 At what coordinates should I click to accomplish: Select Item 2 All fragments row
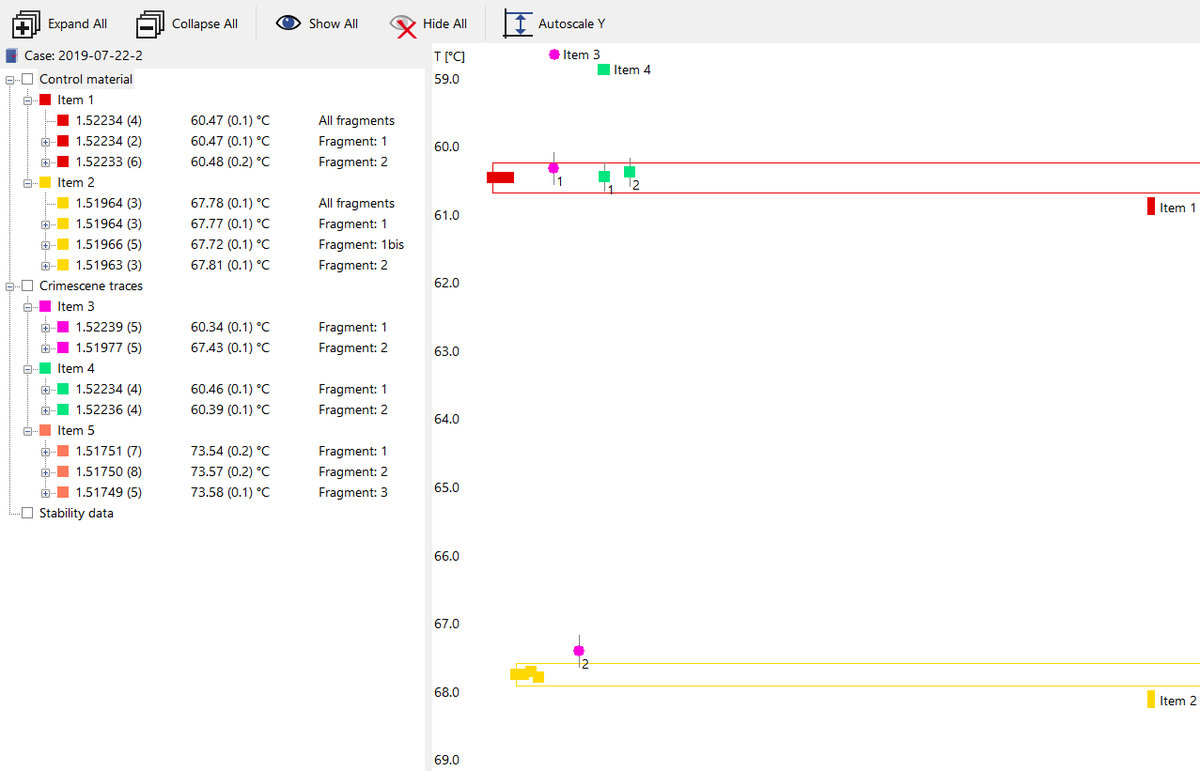108,203
